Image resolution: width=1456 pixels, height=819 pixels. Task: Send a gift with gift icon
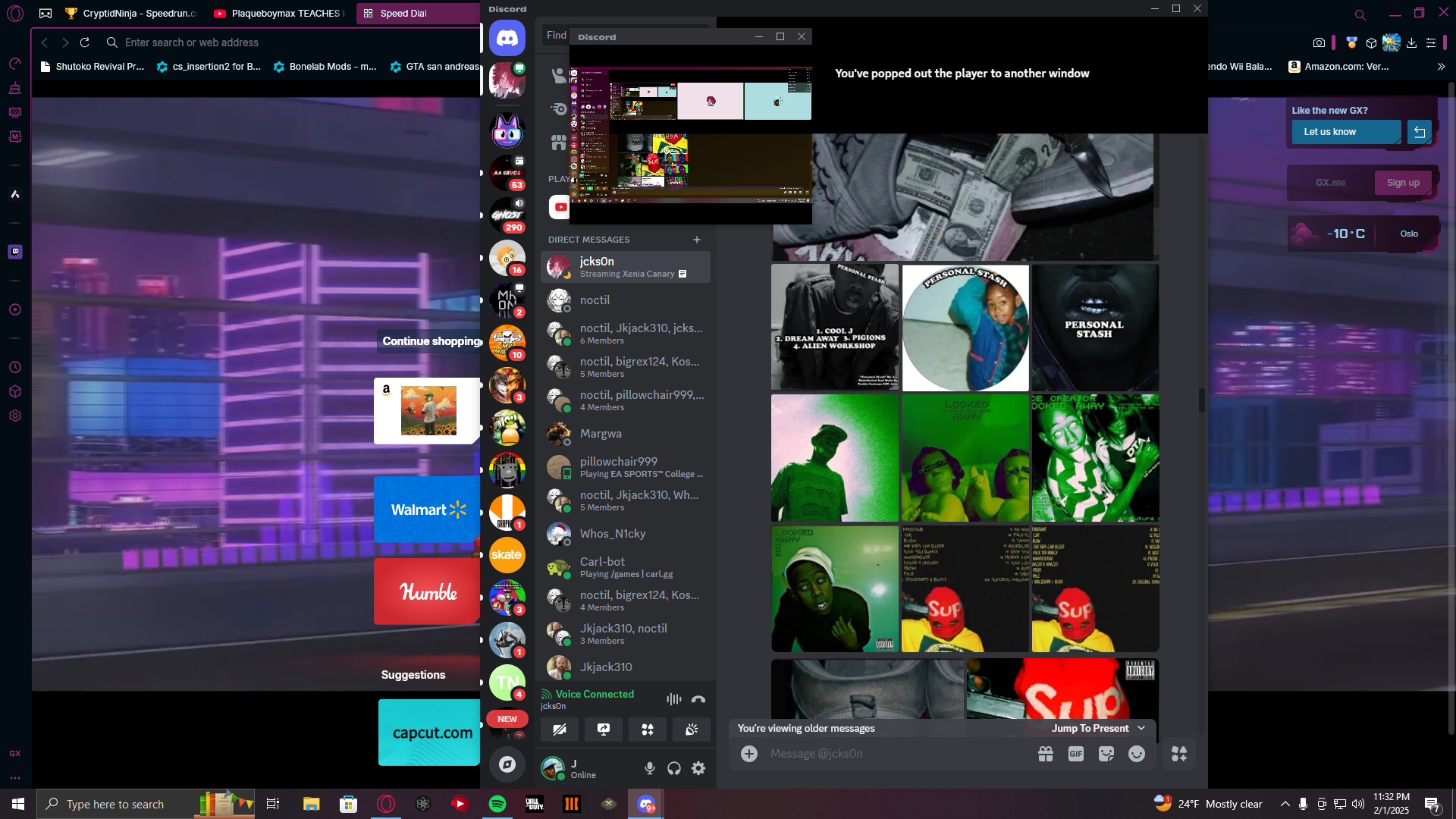pos(1045,754)
